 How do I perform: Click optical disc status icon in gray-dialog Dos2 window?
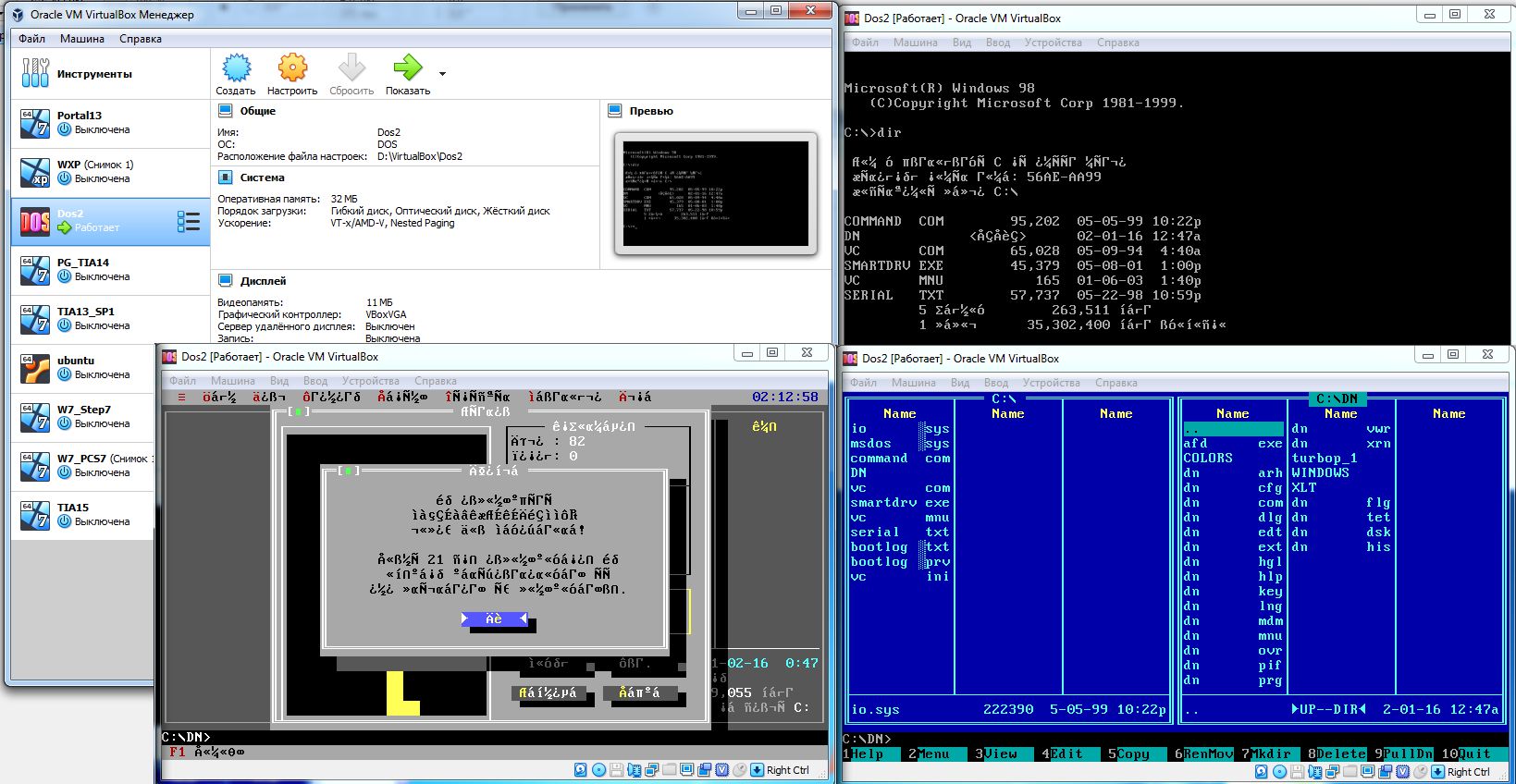[x=598, y=770]
